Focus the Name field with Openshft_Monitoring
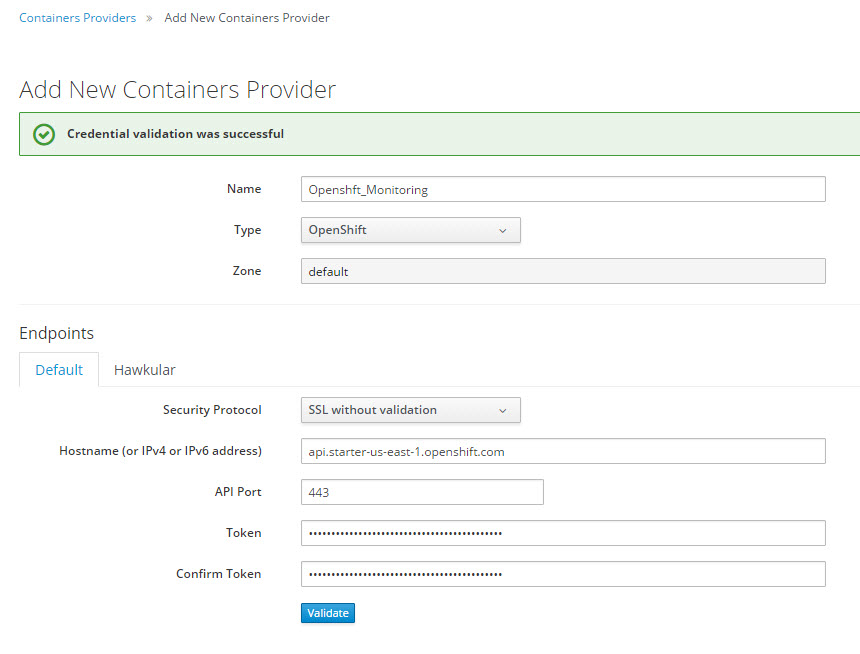 pyautogui.click(x=562, y=189)
